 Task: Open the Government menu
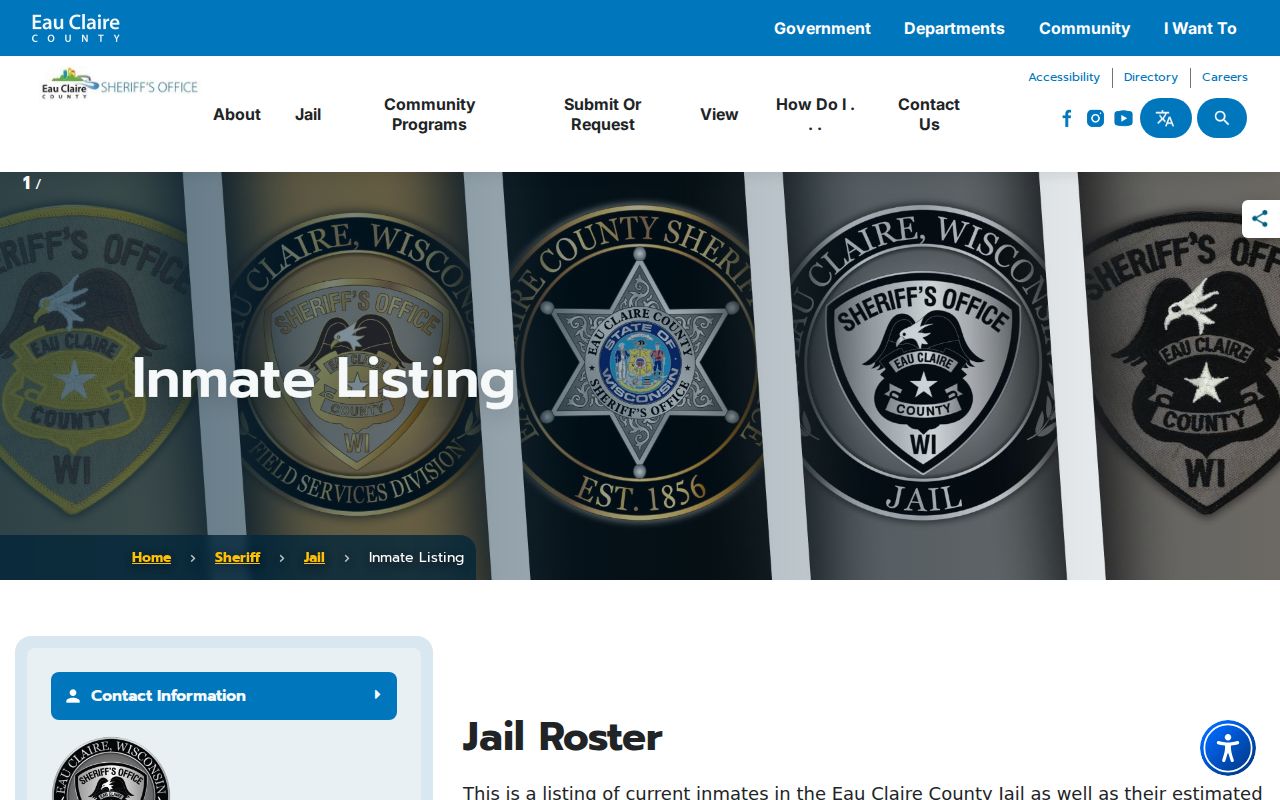pos(822,28)
